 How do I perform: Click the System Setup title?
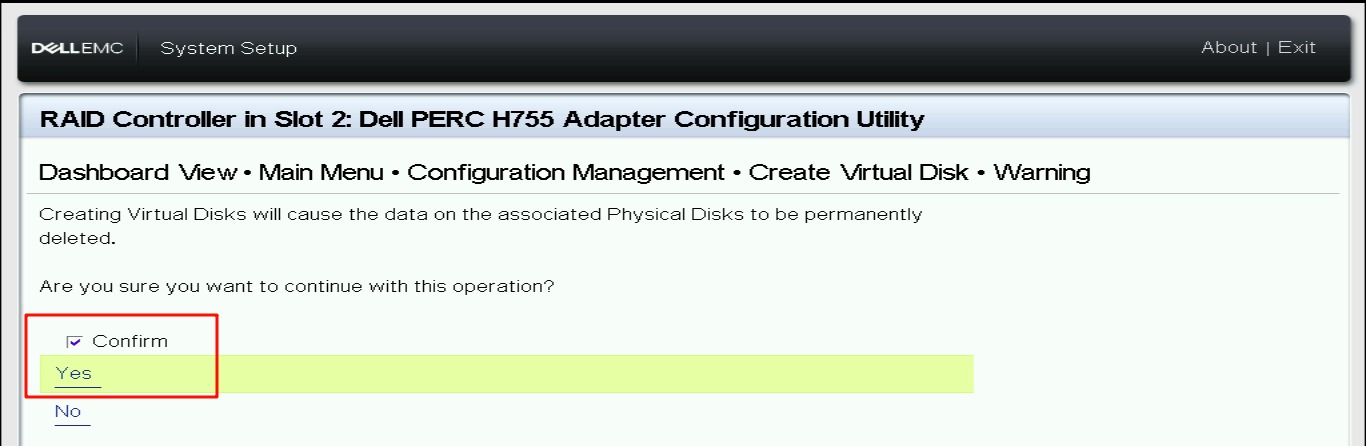point(228,48)
